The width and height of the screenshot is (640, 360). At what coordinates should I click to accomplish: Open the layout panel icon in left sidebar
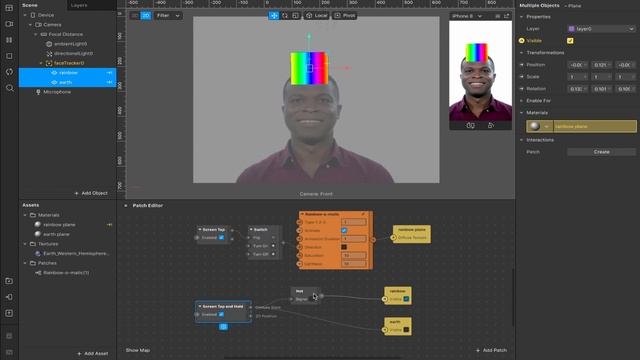tap(9, 8)
